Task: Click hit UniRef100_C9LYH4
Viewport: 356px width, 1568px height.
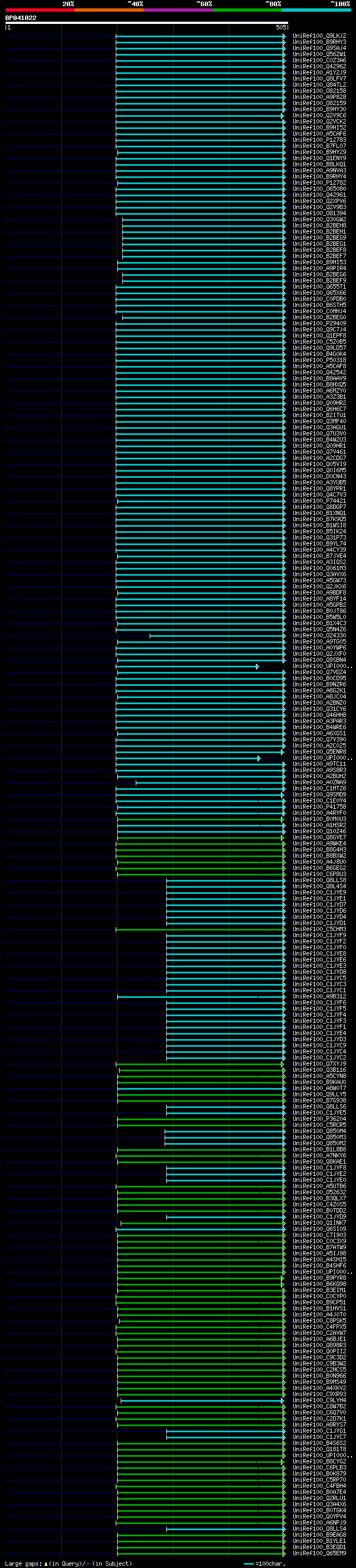Action: 319,1400
